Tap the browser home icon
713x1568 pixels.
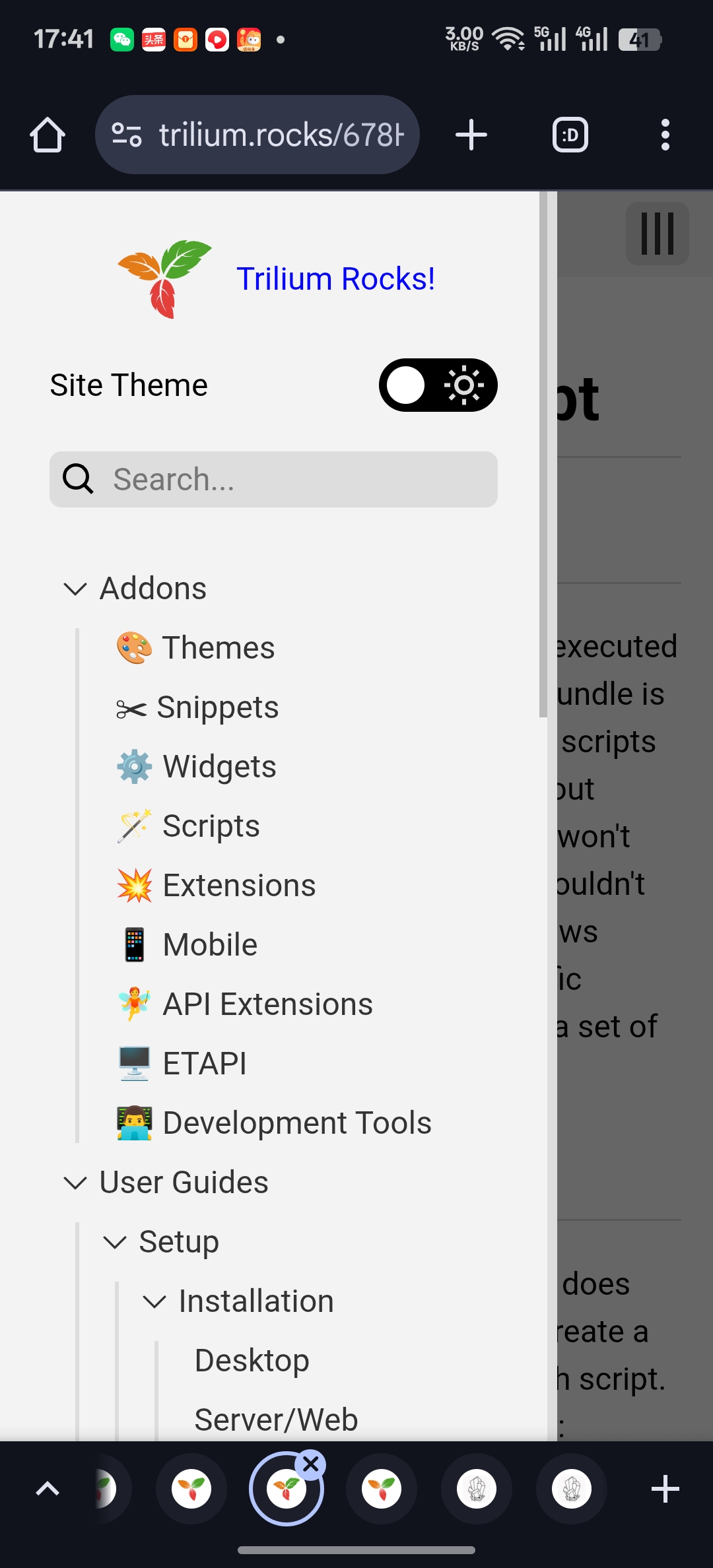coord(48,135)
